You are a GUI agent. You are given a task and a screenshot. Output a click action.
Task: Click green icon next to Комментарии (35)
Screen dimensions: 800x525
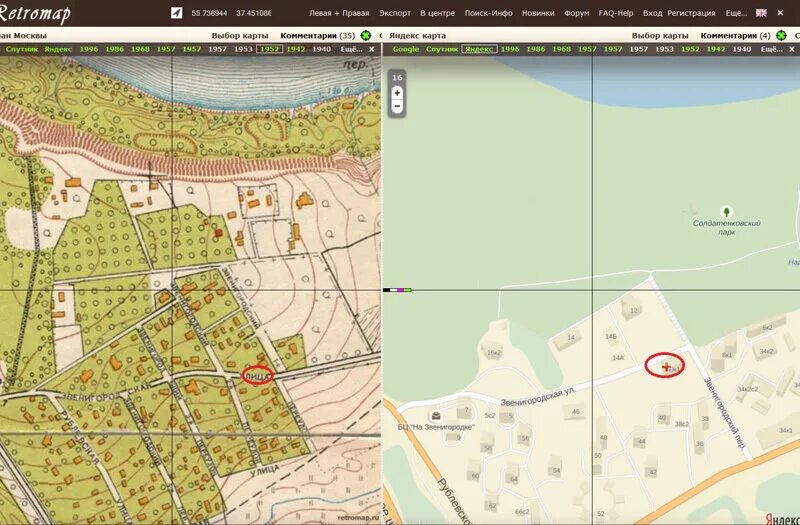(365, 36)
